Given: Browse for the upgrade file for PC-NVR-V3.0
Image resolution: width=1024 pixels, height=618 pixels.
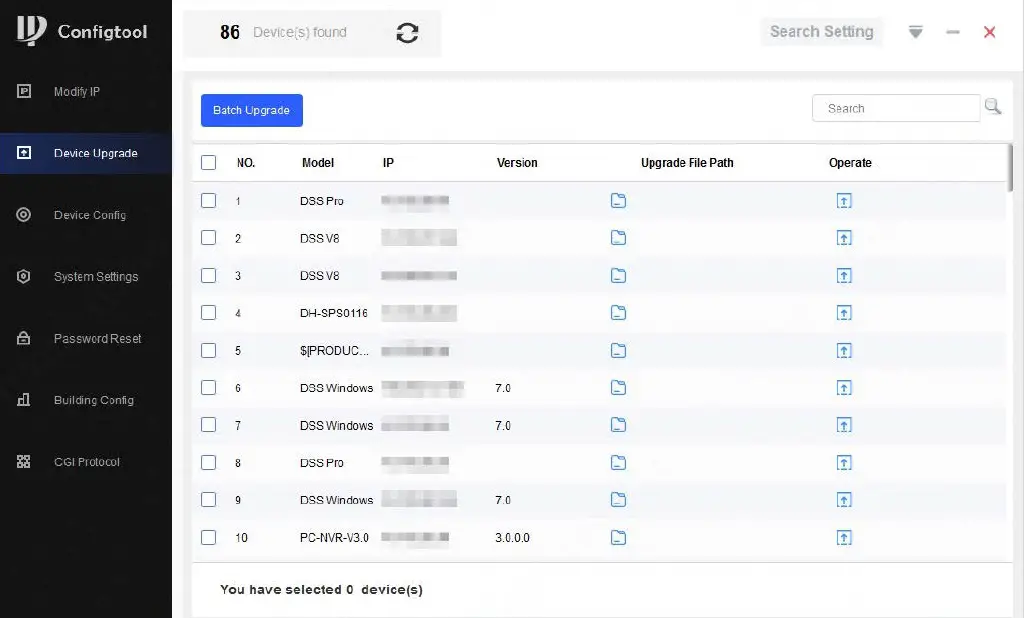Looking at the screenshot, I should (x=618, y=538).
